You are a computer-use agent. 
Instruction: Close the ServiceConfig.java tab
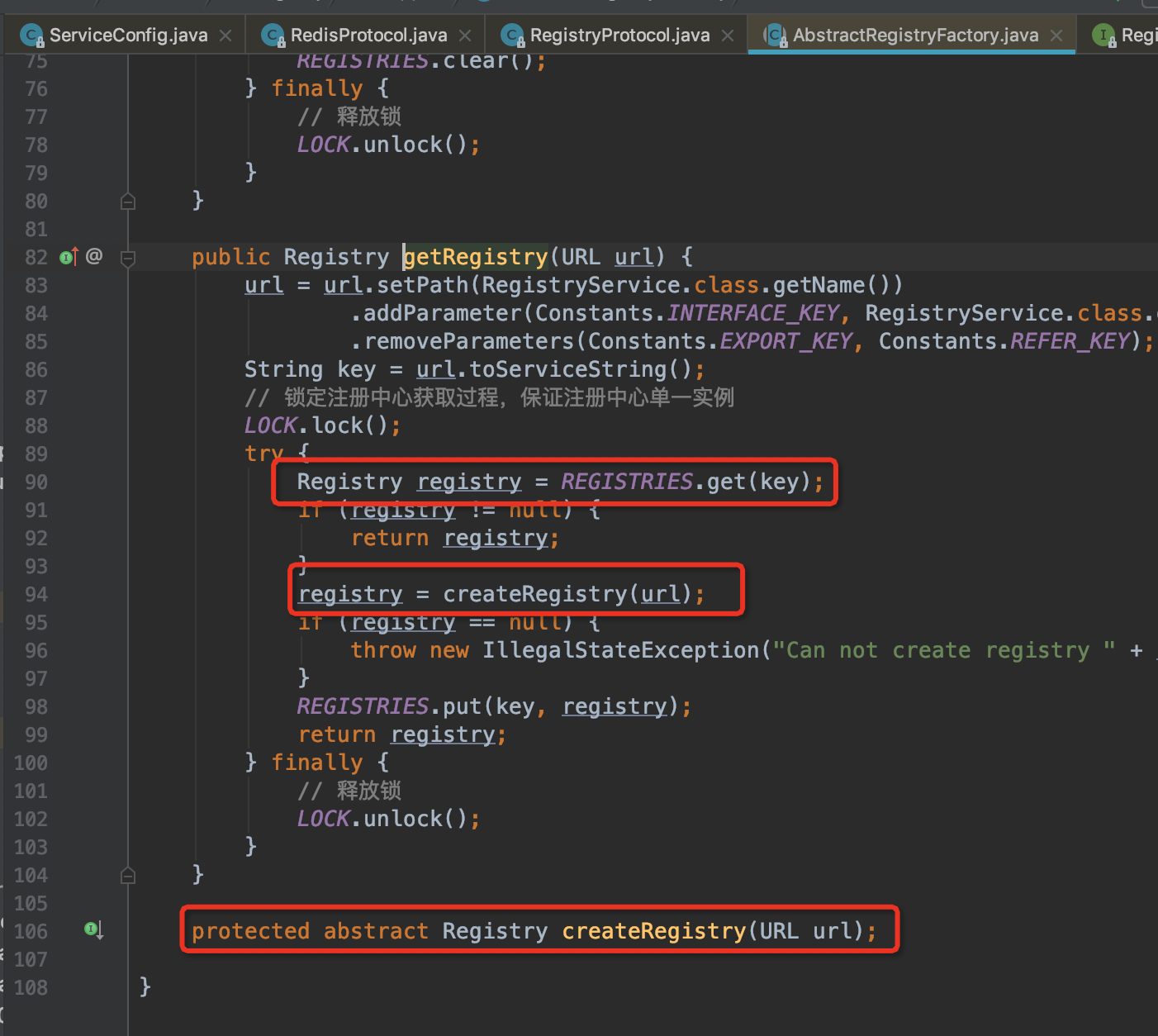[225, 36]
